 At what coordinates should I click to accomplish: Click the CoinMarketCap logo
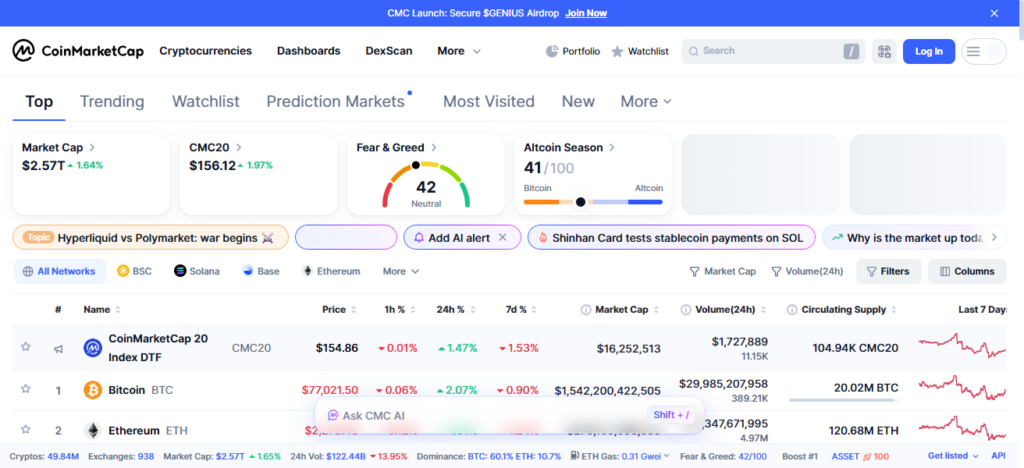click(x=78, y=51)
